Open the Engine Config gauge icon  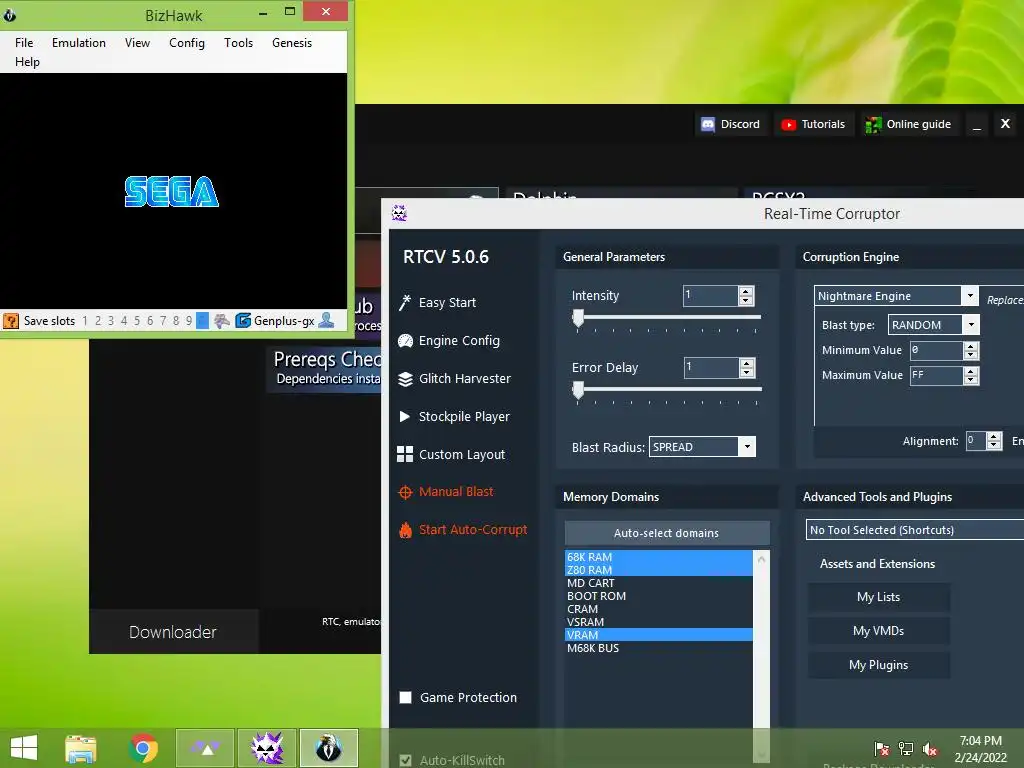point(405,340)
